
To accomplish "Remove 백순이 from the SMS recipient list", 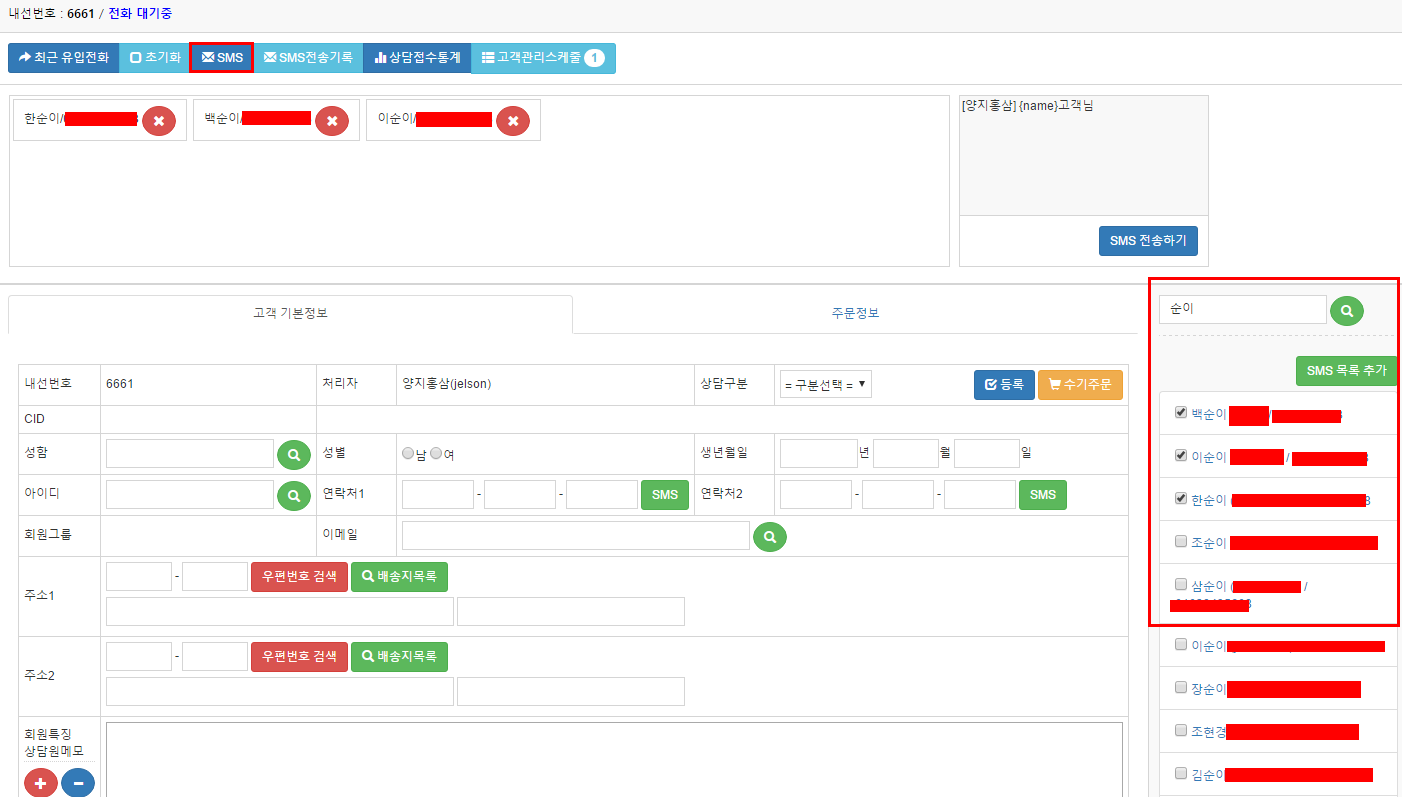I will tap(332, 121).
